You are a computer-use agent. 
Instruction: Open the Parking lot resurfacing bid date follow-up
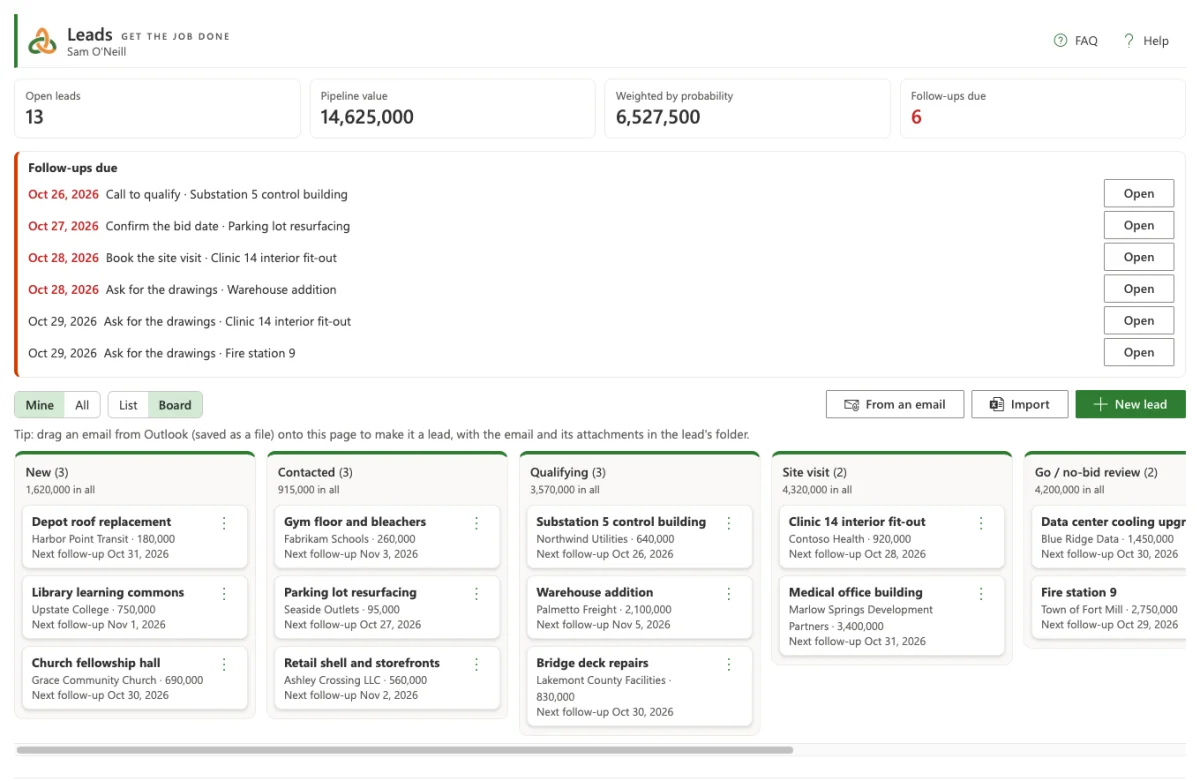click(x=1139, y=226)
